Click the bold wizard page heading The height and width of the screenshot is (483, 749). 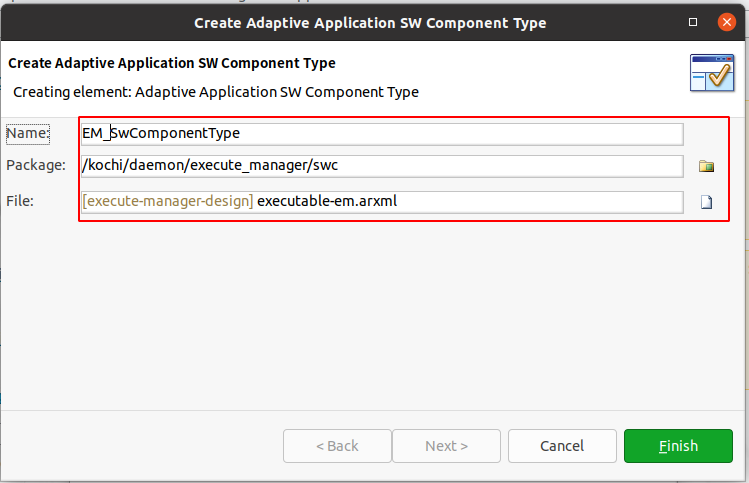pyautogui.click(x=172, y=63)
